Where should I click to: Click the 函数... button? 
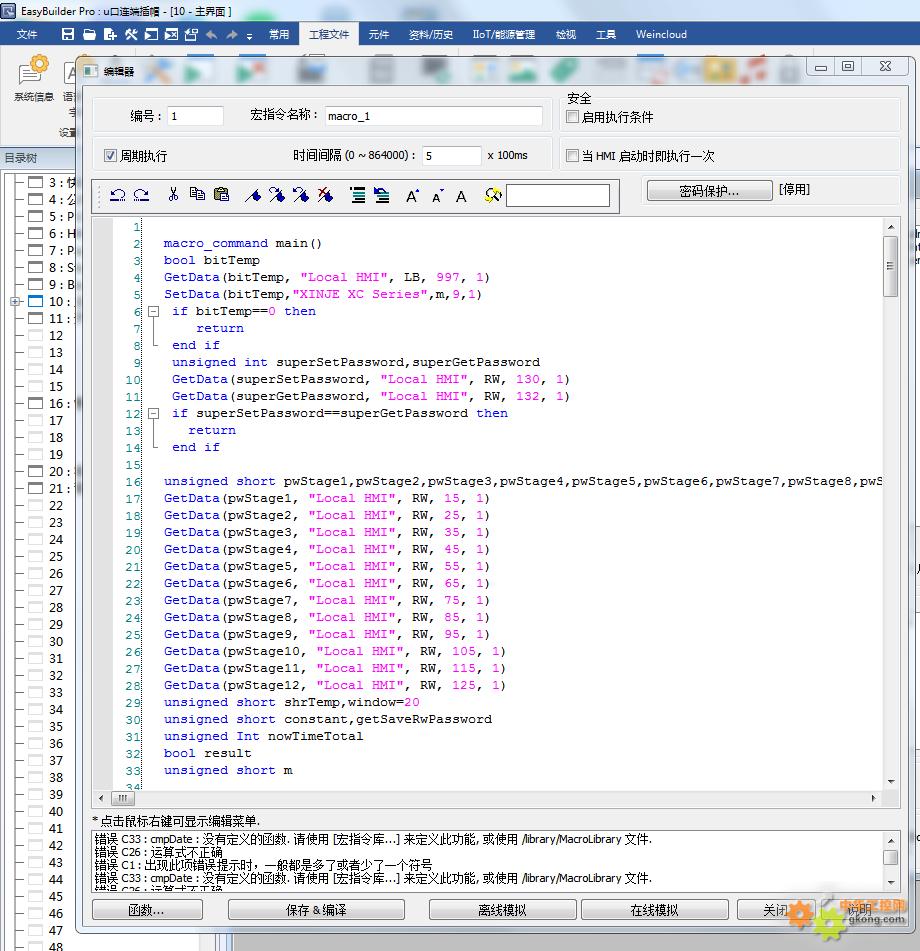[147, 910]
